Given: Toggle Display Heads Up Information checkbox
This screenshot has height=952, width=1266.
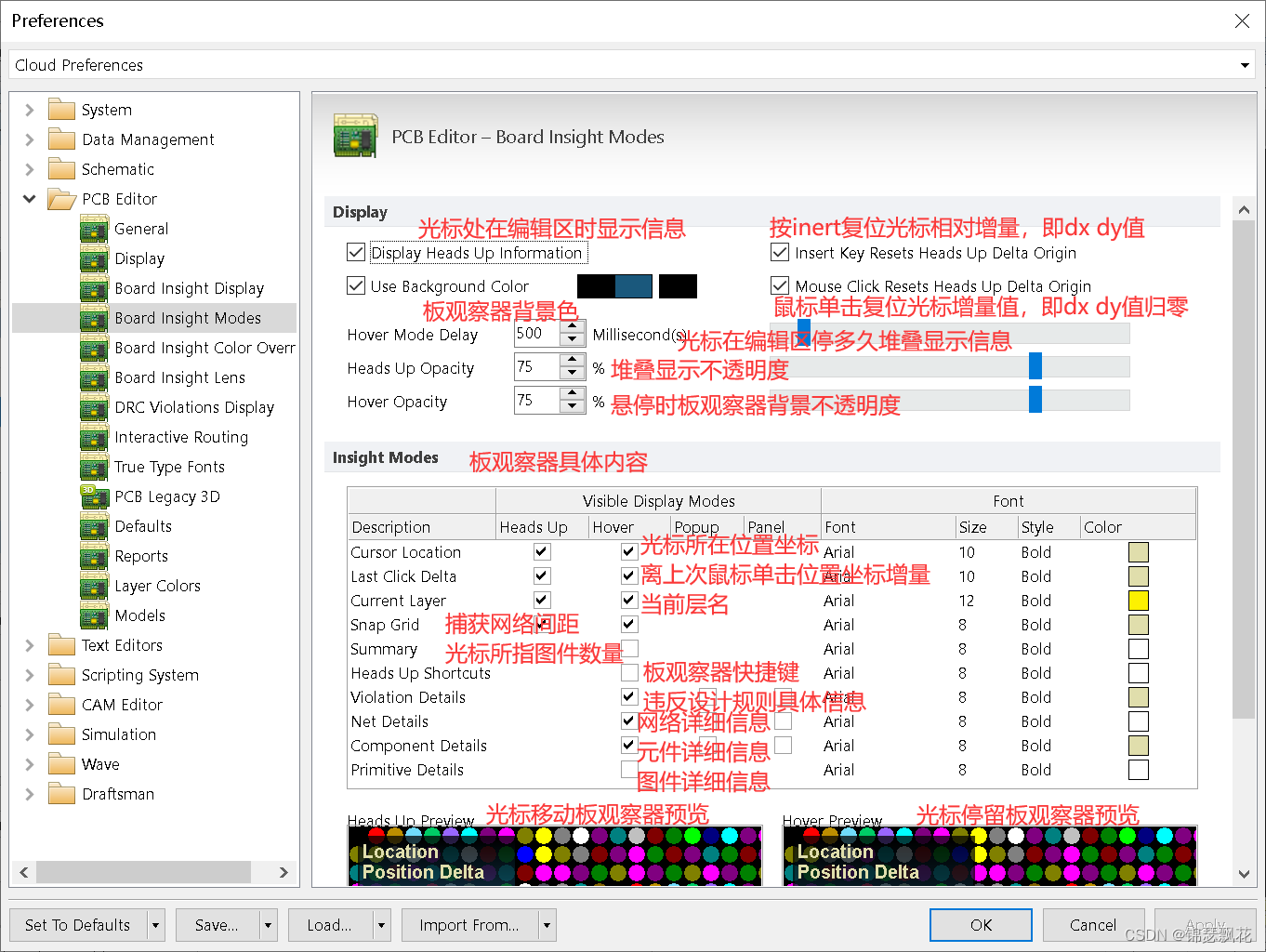Looking at the screenshot, I should click(356, 252).
